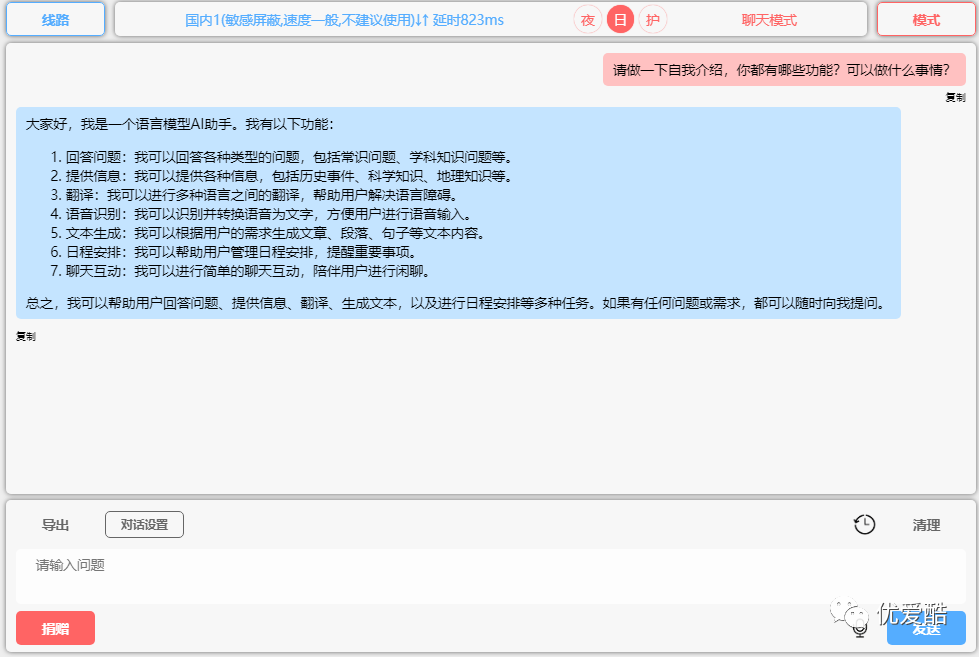
Task: Clear the chat with 清理
Action: click(928, 524)
